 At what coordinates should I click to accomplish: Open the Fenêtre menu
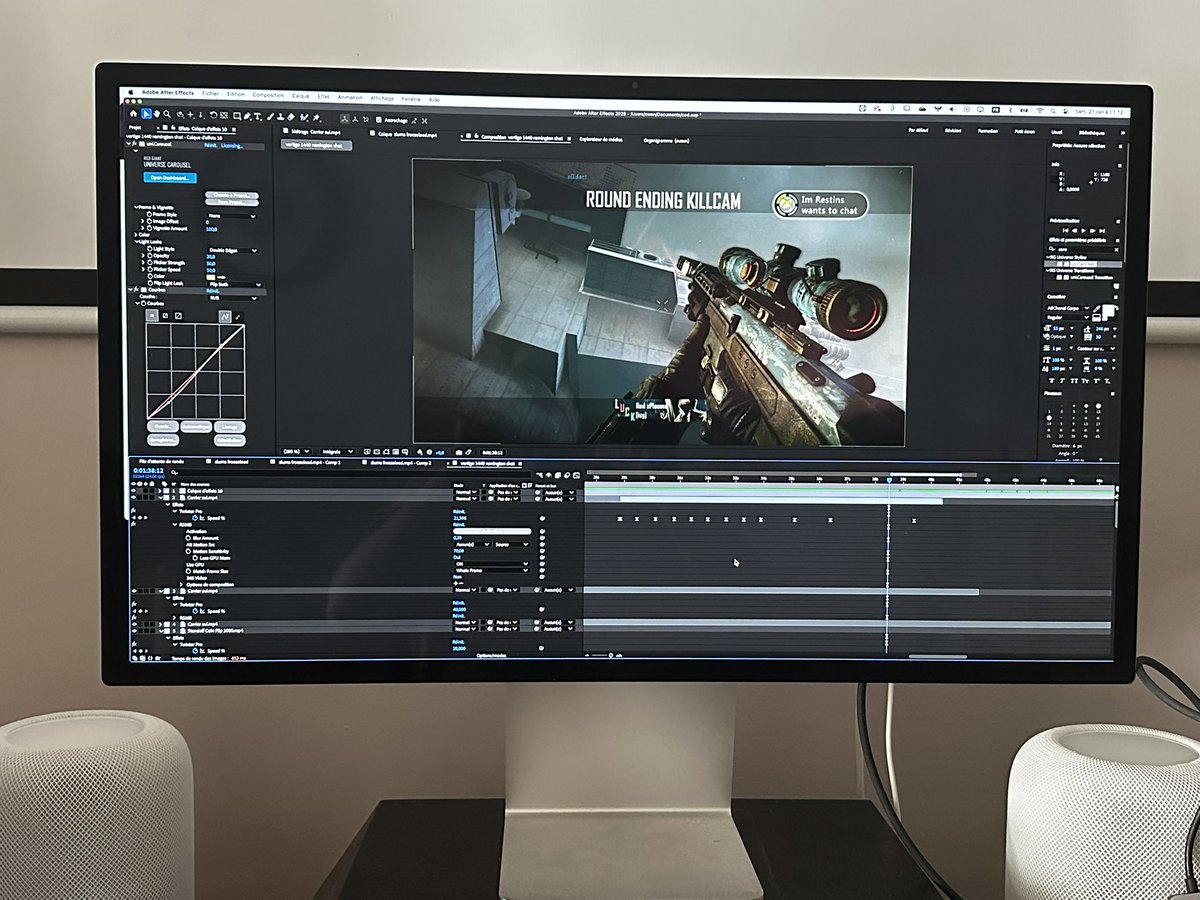(411, 99)
